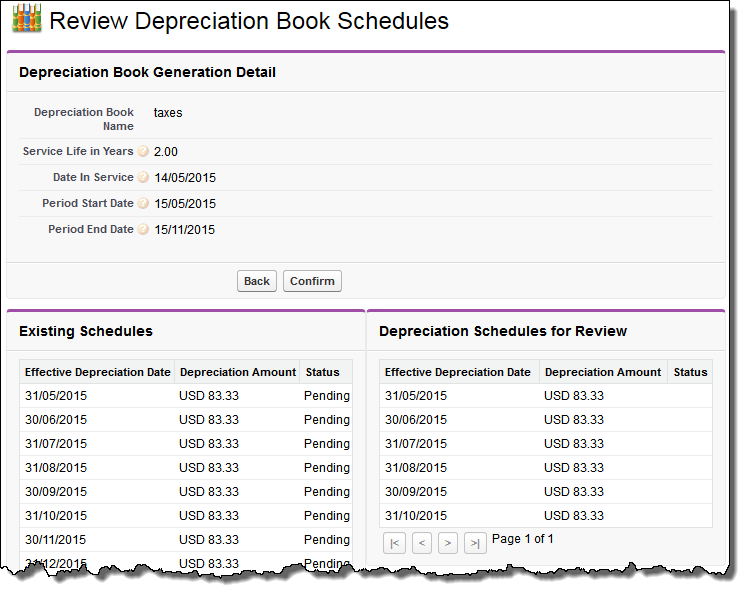Click the 30/09/2015 Pending row in Existing Schedules
The image size is (745, 595).
point(186,492)
